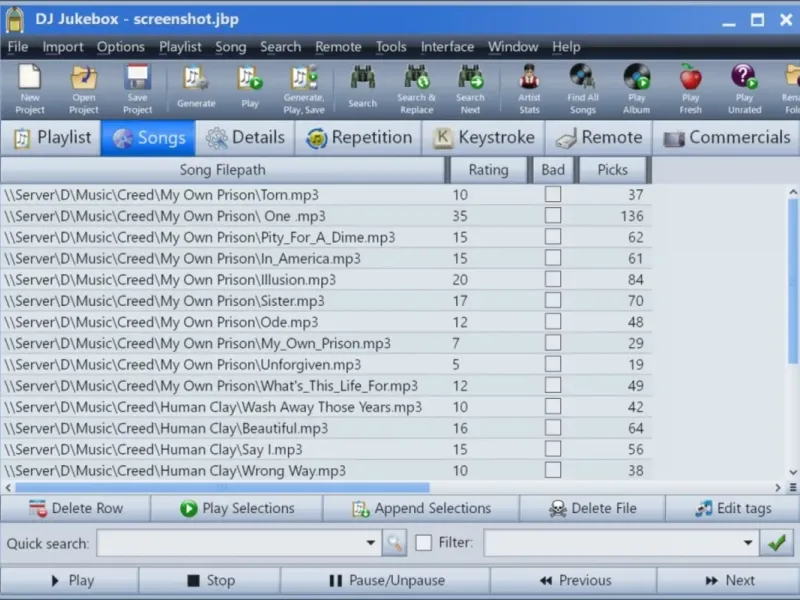Tick Bad checkbox for Beautiful.mp3
Viewport: 800px width, 600px height.
tap(553, 428)
